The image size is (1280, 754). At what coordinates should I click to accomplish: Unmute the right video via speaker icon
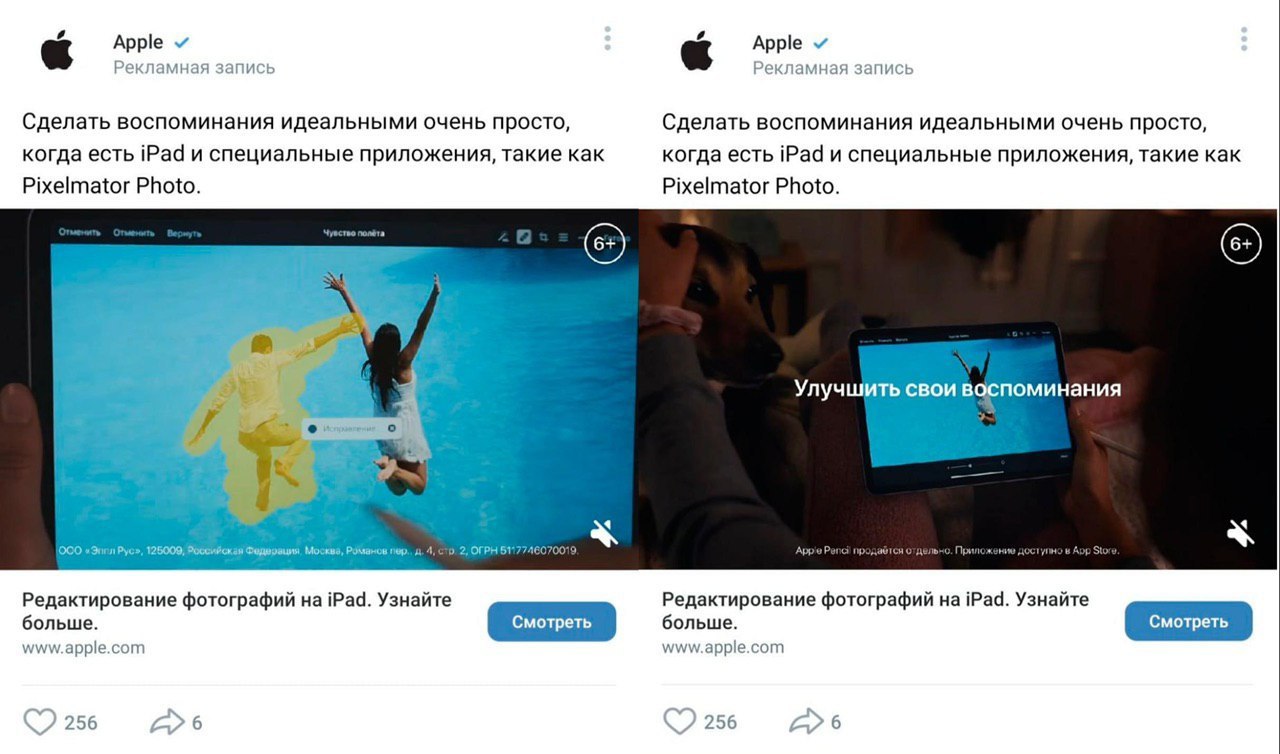1241,534
